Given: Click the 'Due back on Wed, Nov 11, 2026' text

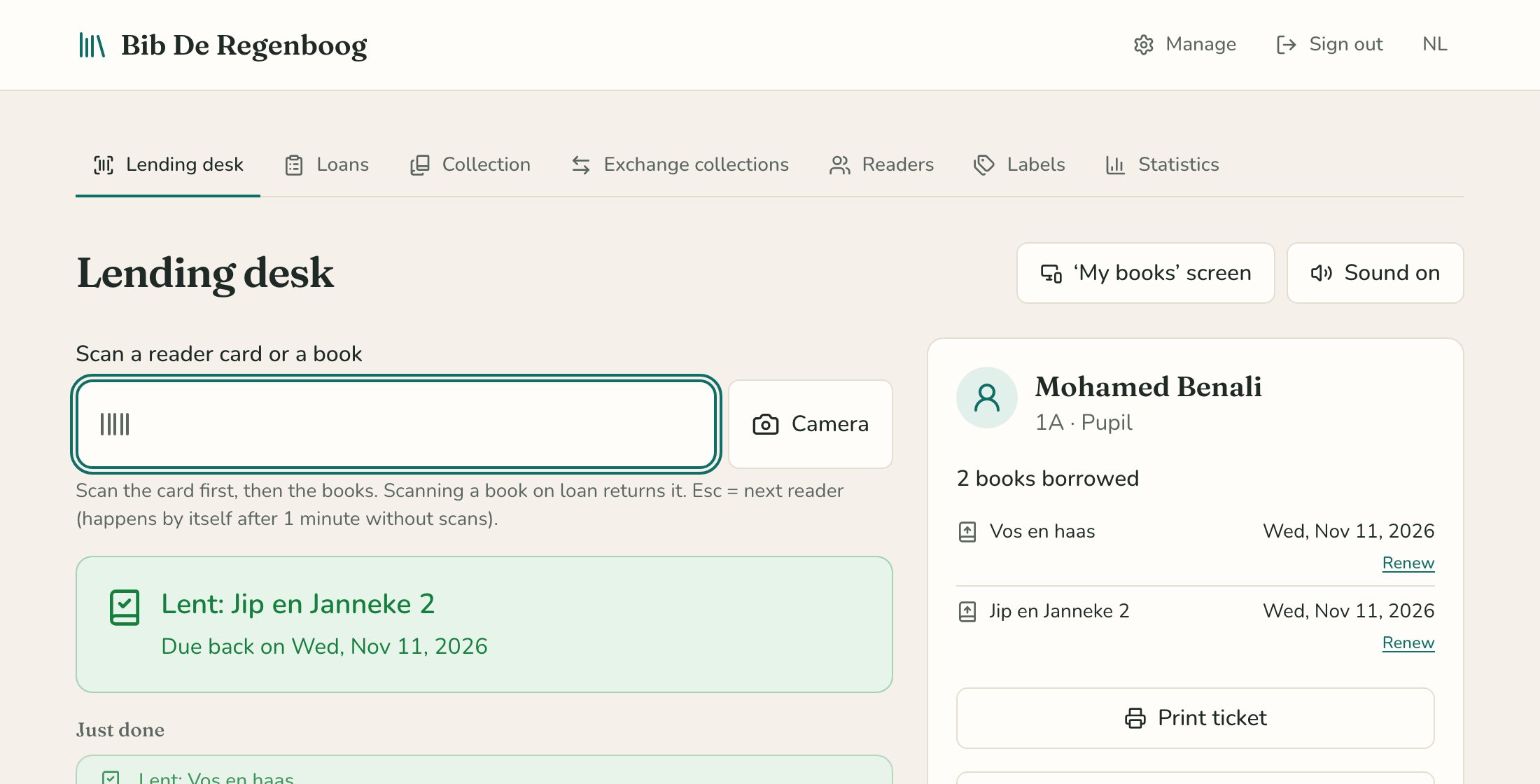Looking at the screenshot, I should [324, 646].
